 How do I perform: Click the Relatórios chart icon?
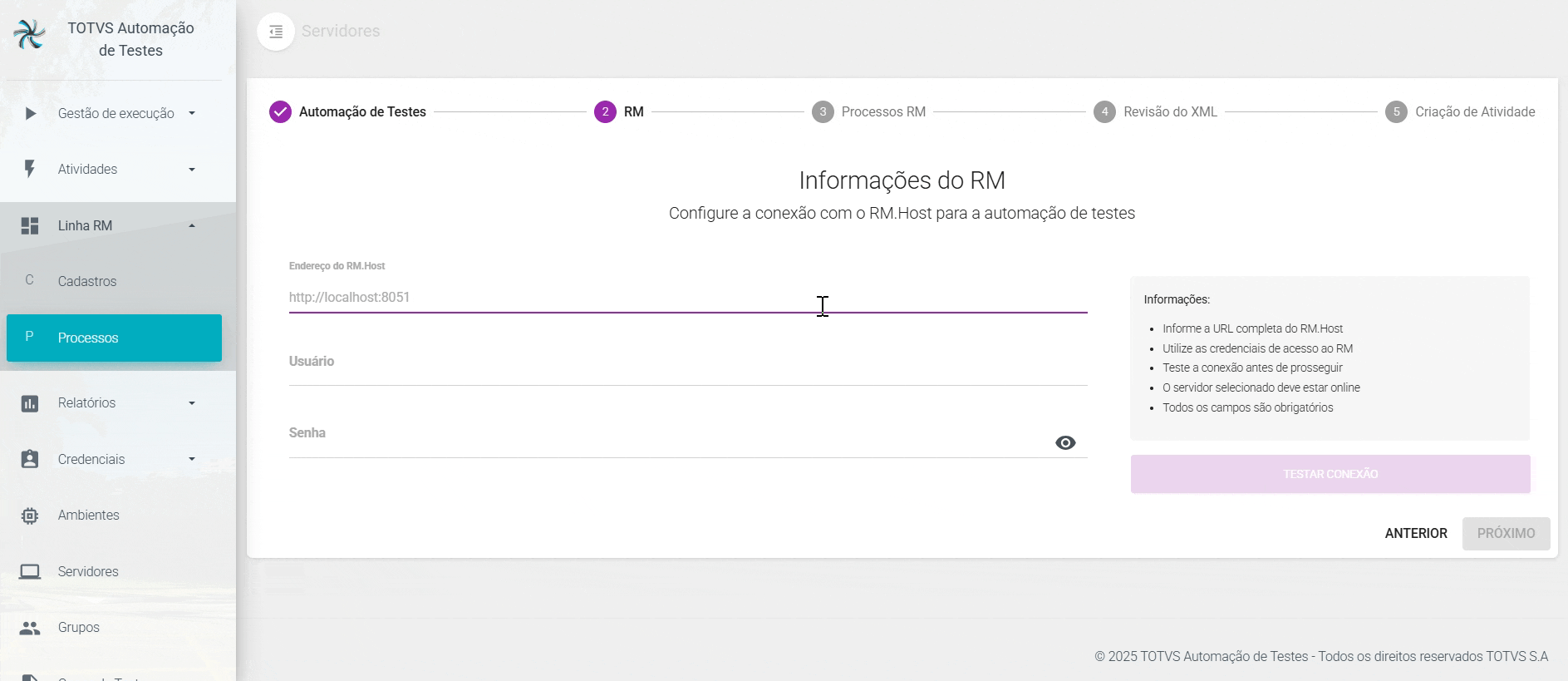pyautogui.click(x=30, y=403)
